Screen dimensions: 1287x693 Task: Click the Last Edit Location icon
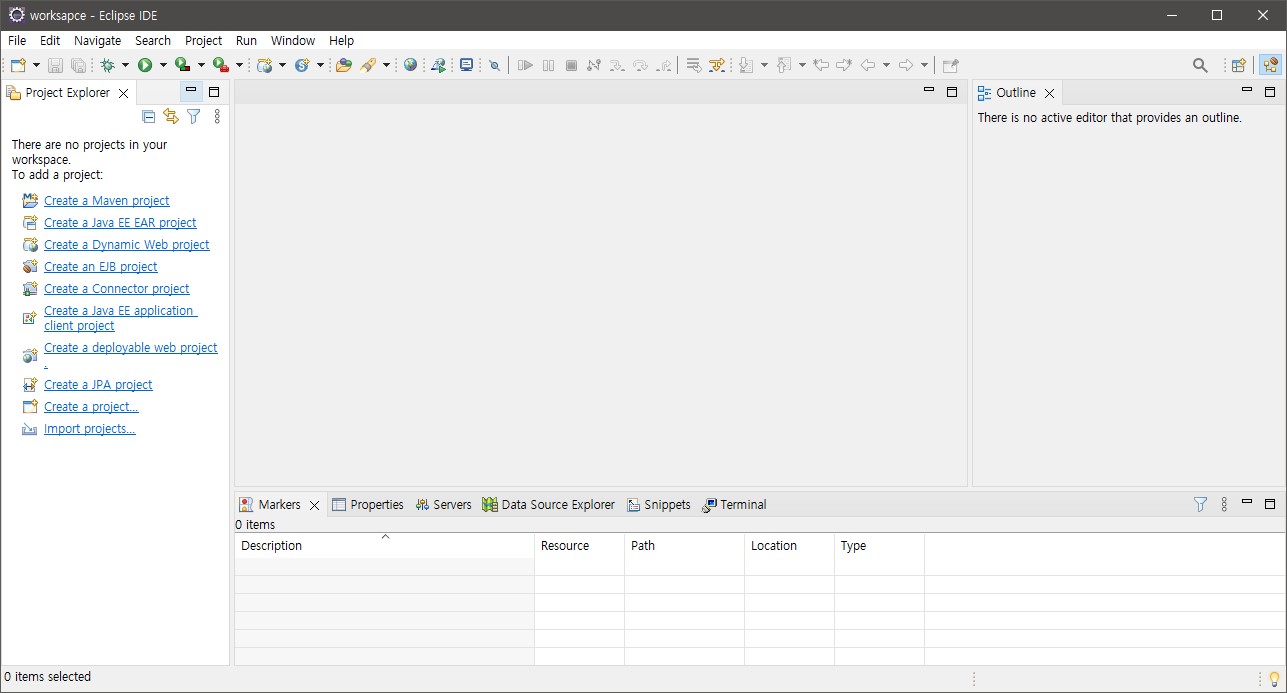(821, 65)
